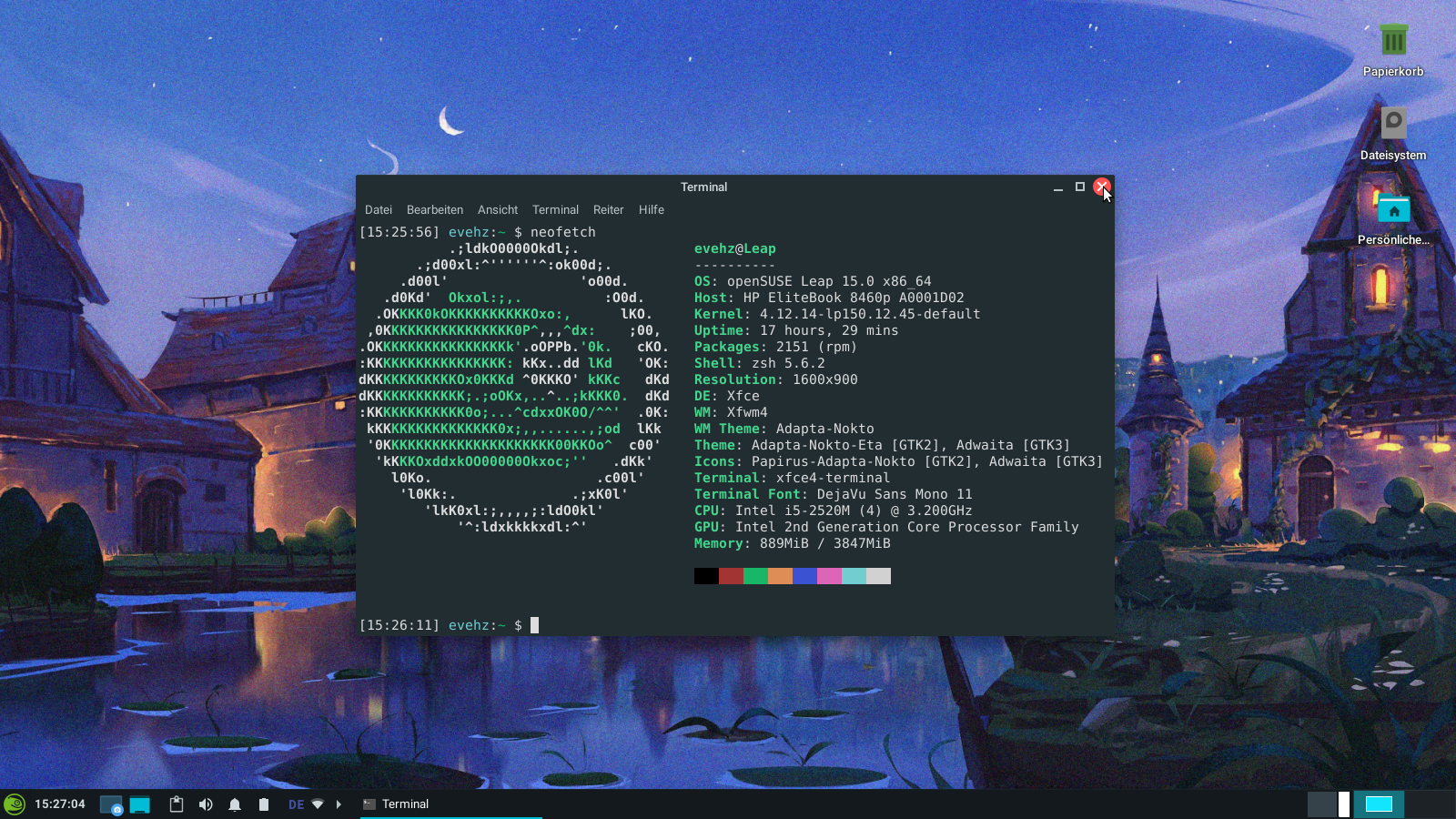Click the "xfce4-terminal" text
This screenshot has height=819, width=1456.
coord(834,479)
